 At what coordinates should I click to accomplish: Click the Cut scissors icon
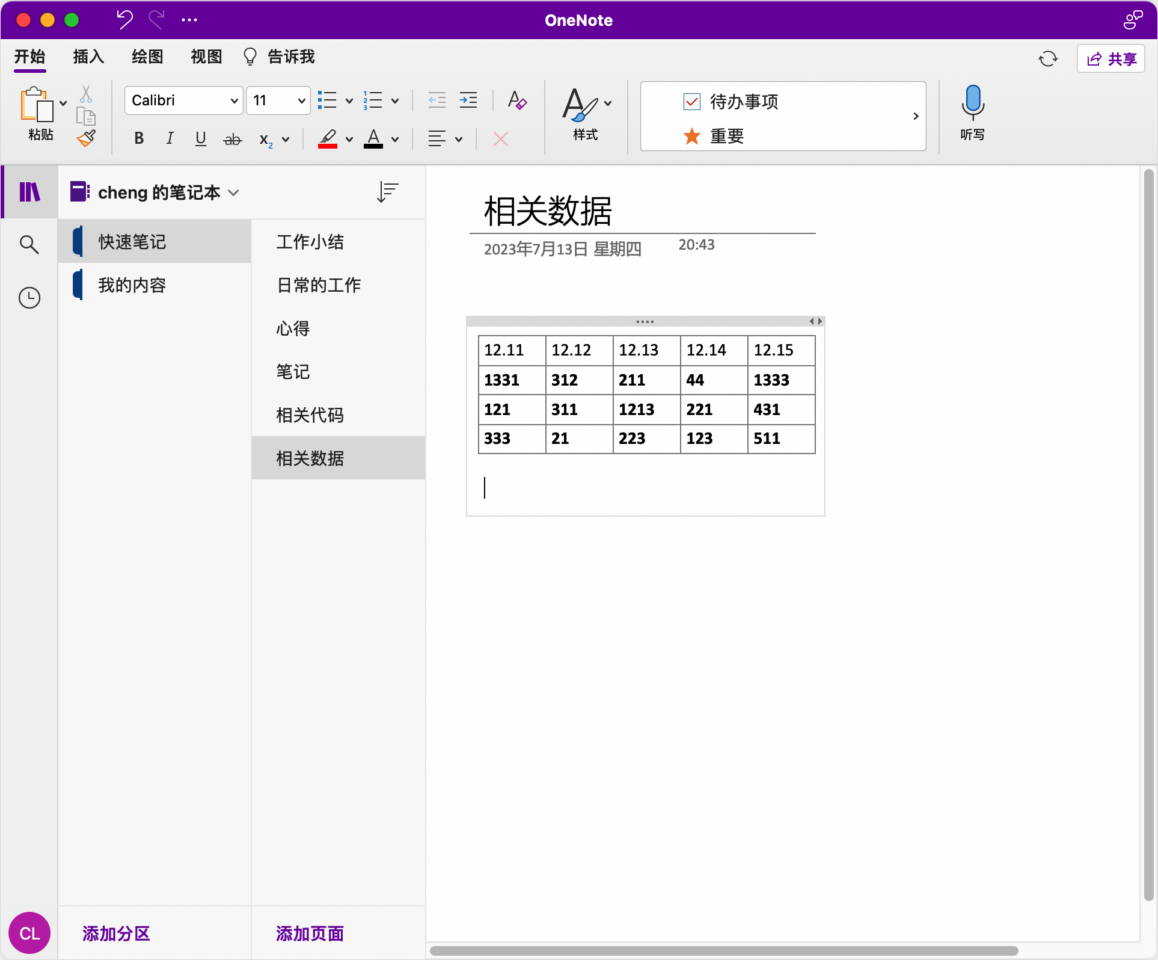86,94
